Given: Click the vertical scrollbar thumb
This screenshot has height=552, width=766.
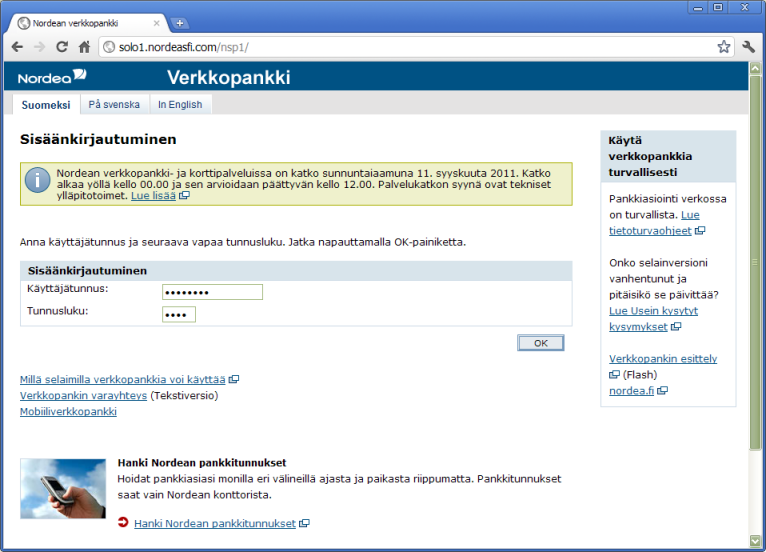Looking at the screenshot, I should (755, 262).
